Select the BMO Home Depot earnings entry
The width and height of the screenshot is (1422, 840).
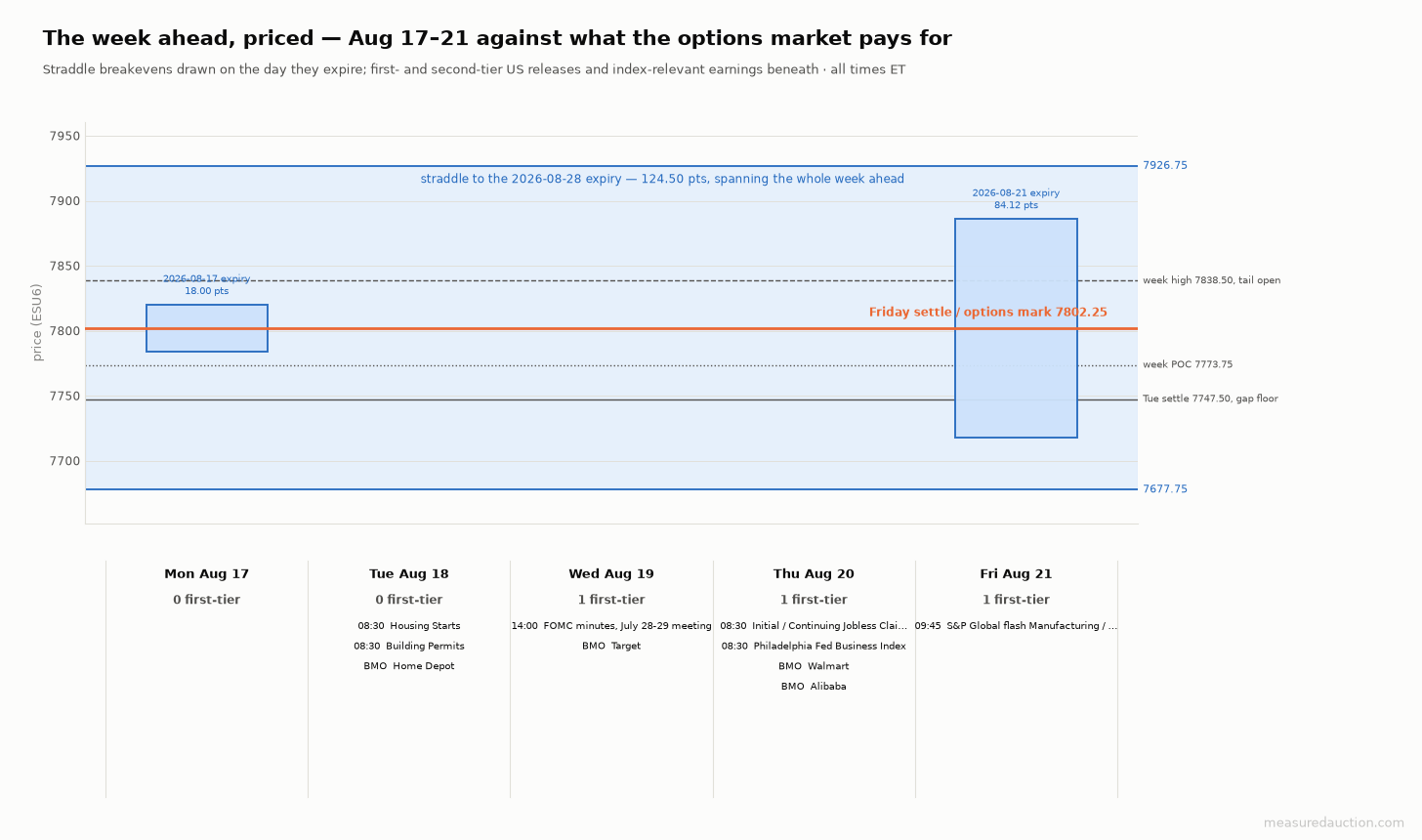(409, 667)
